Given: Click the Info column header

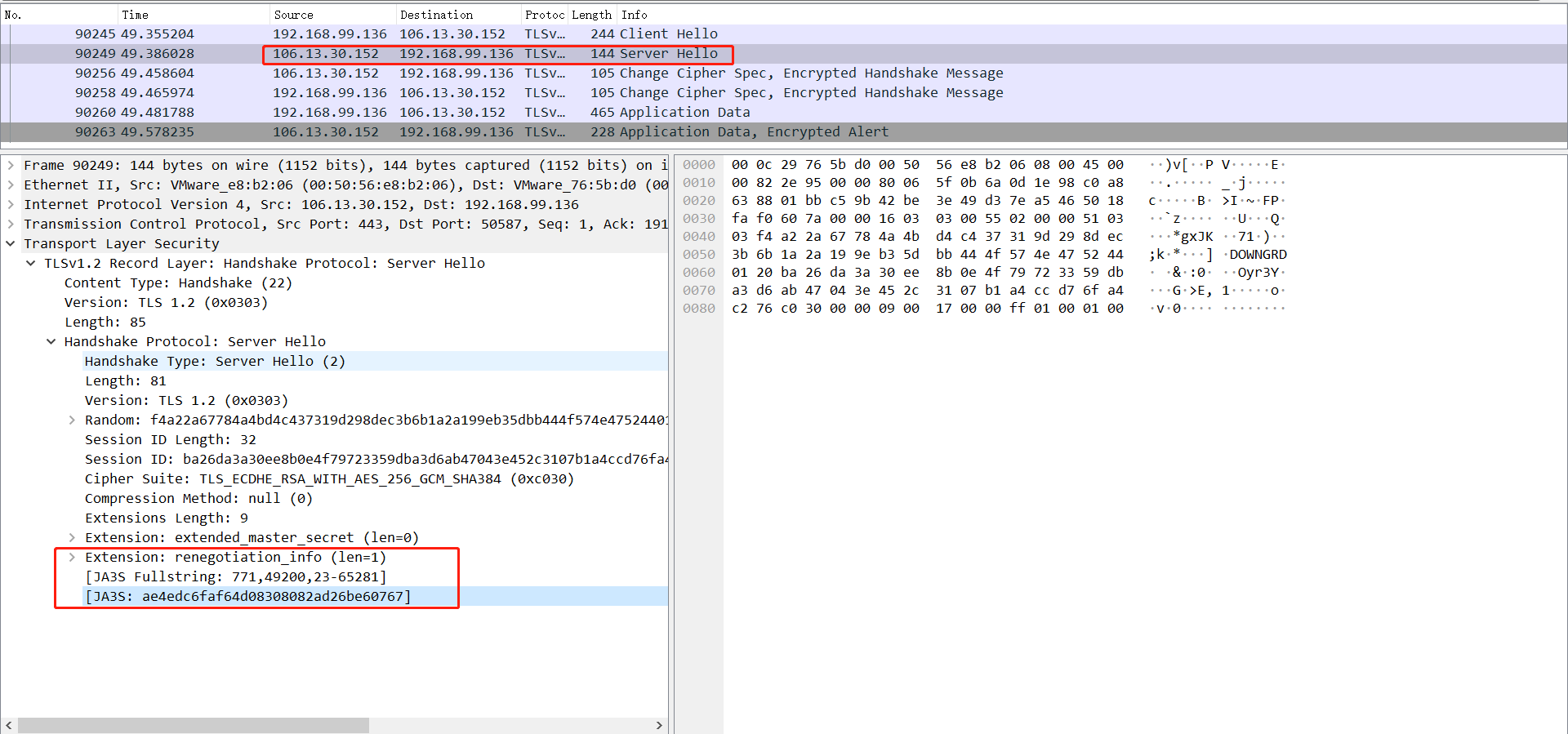Looking at the screenshot, I should coord(634,15).
